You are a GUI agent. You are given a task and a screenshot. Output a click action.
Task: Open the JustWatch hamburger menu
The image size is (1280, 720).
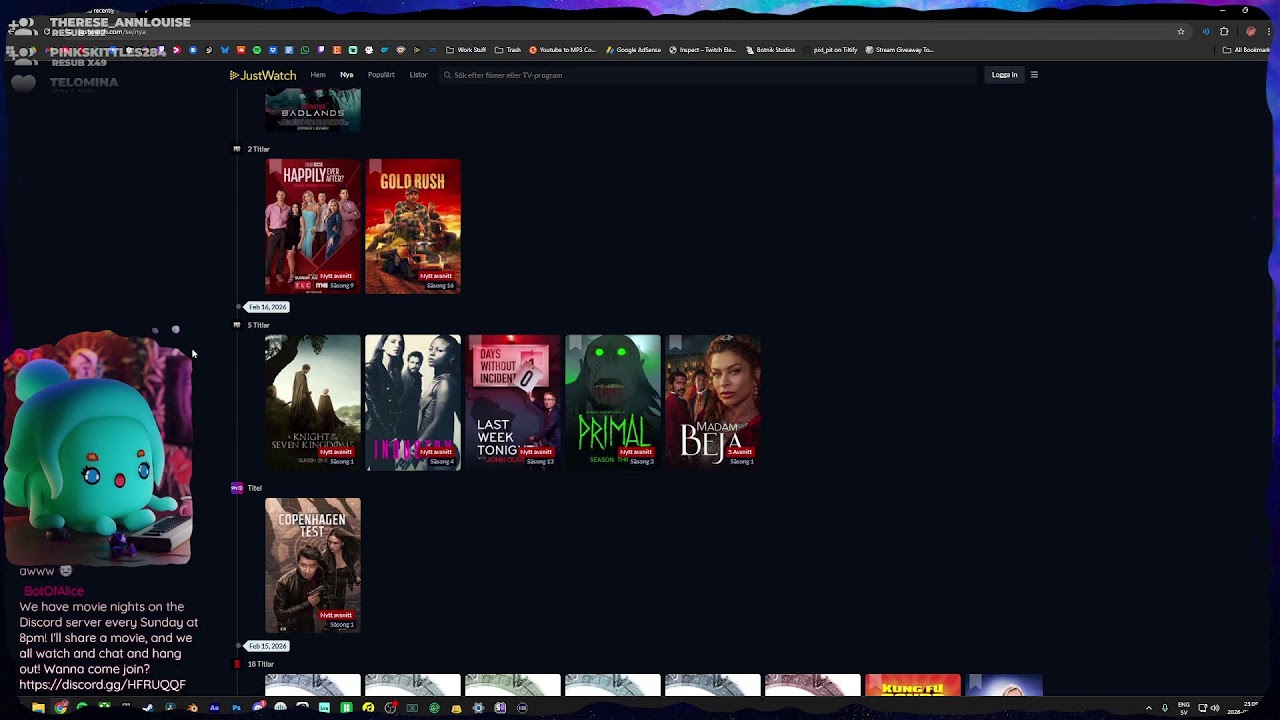1034,75
